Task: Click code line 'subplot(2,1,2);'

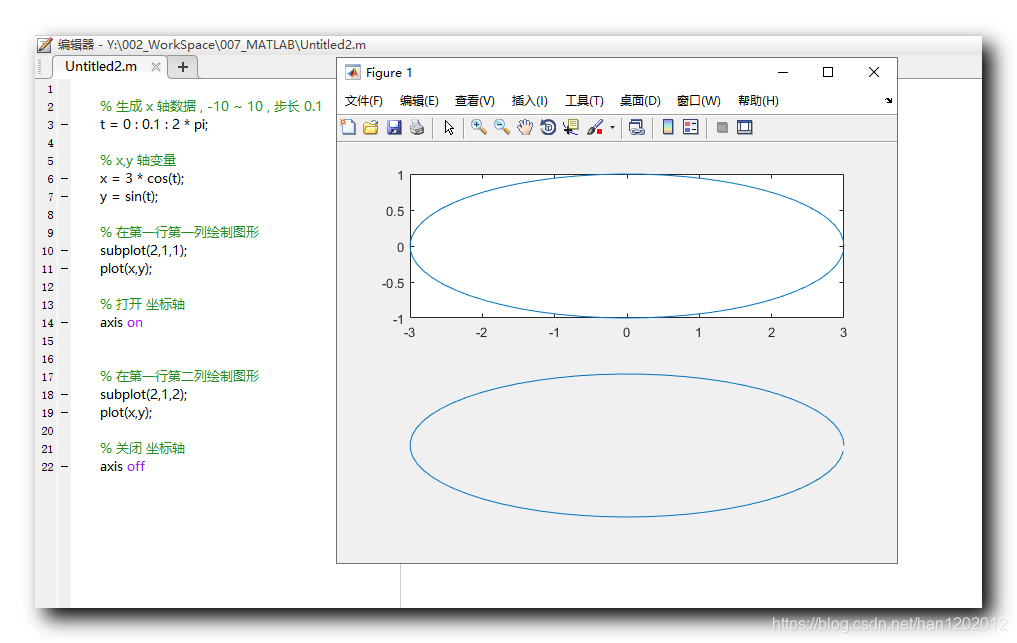Action: tap(143, 394)
